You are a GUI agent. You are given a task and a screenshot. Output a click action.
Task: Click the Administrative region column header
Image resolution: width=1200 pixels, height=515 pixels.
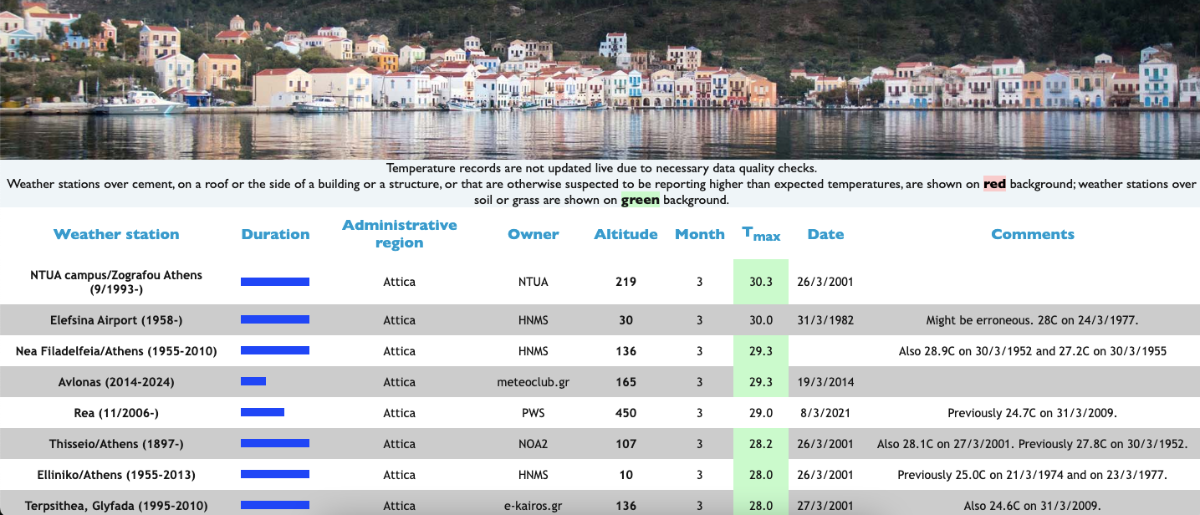399,234
